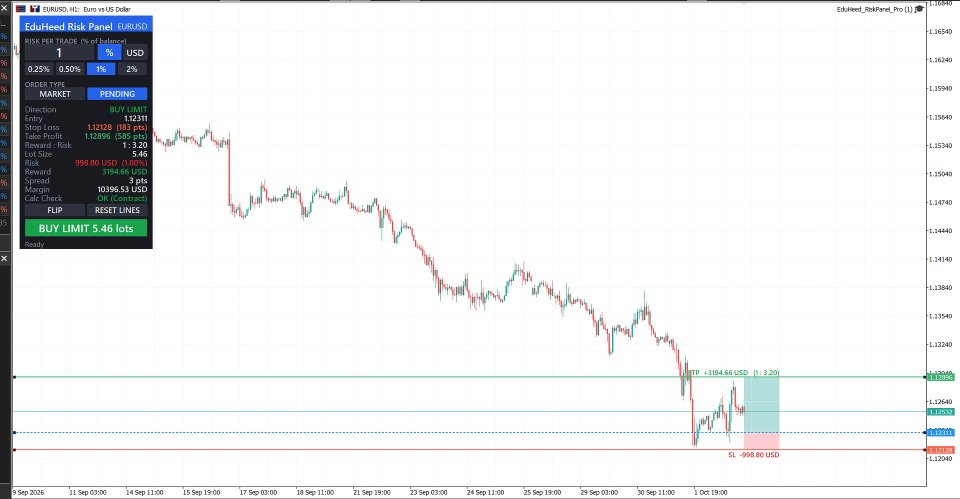Click the 1.16240 price axis label
This screenshot has height=499, width=960.
940,60
